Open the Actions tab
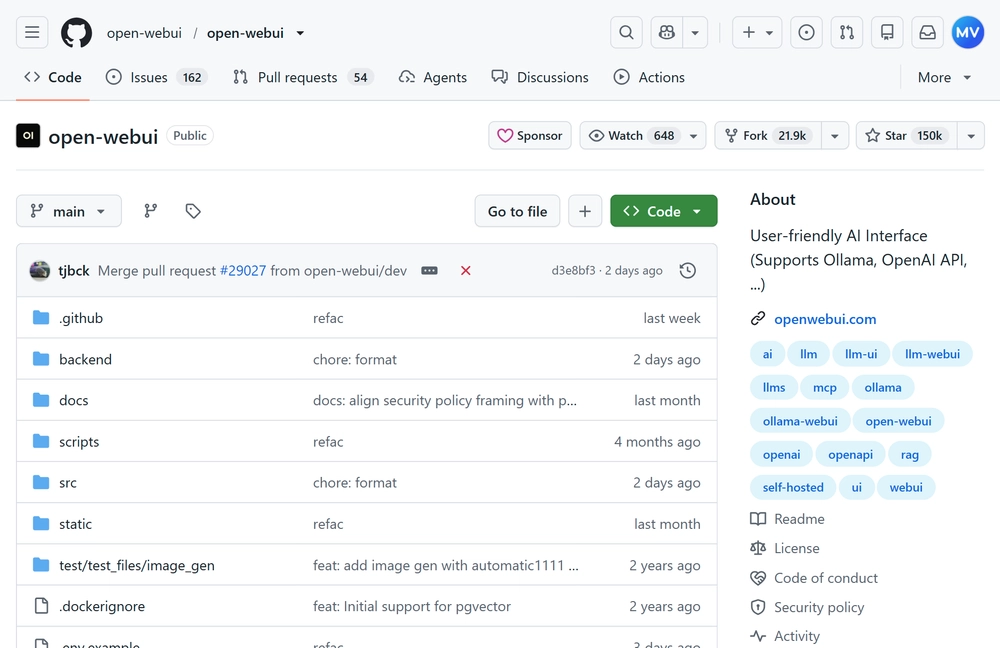Screen dimensions: 1000x648 649,78
